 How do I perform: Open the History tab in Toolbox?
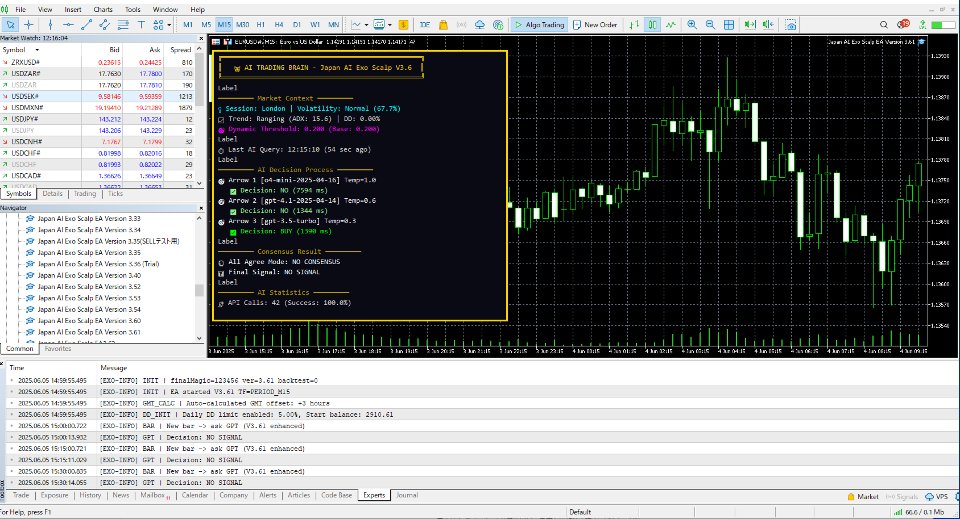pos(90,495)
